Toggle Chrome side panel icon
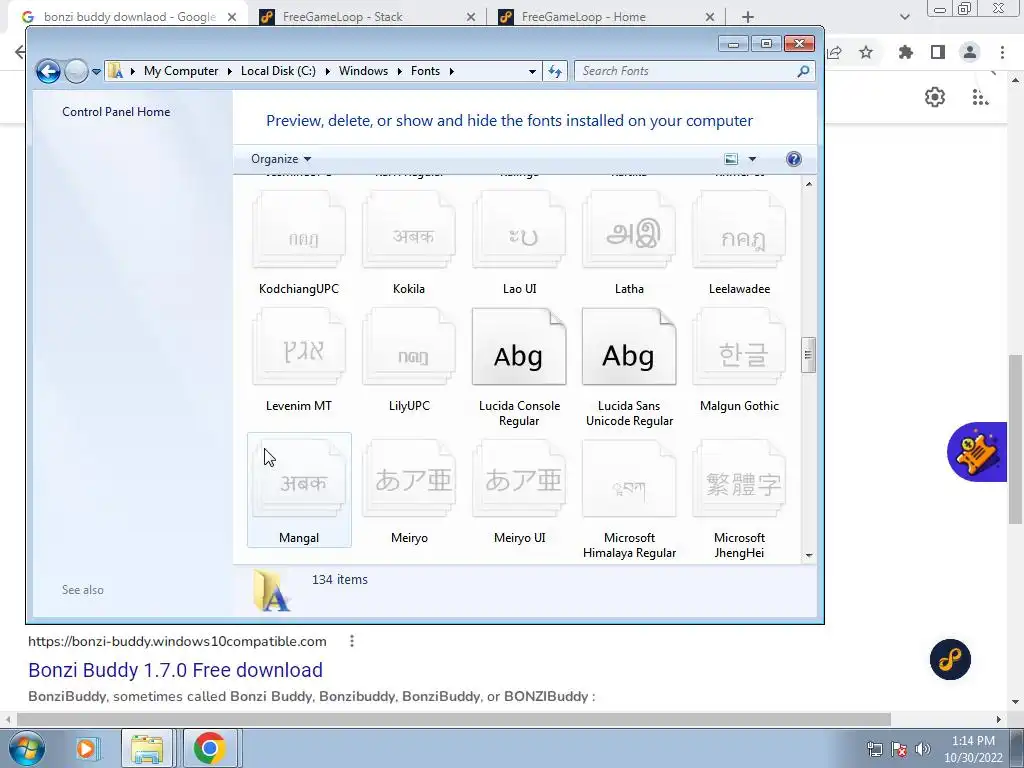The height and width of the screenshot is (768, 1024). pyautogui.click(x=938, y=52)
